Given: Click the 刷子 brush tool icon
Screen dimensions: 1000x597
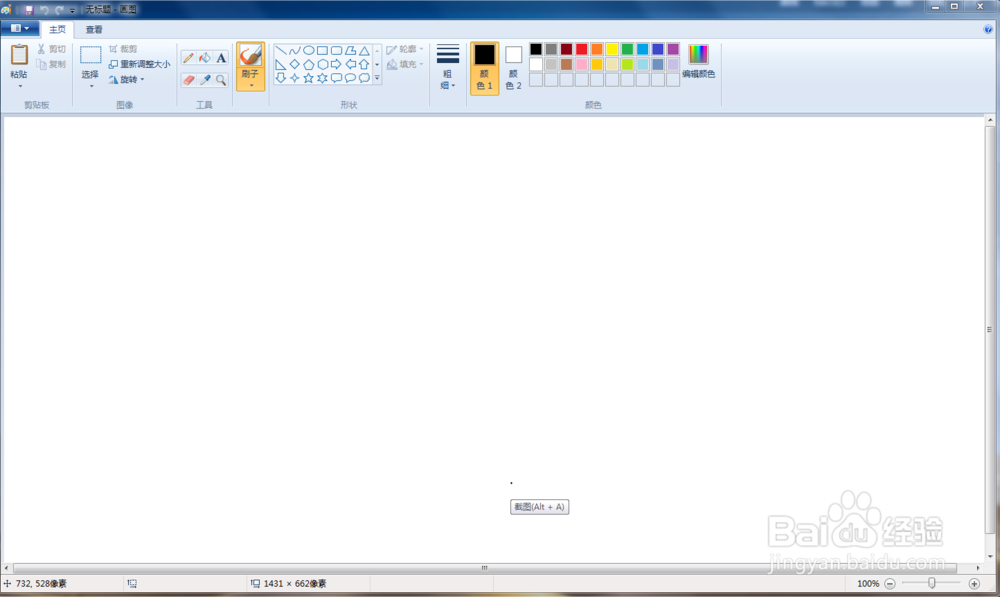Looking at the screenshot, I should (x=250, y=55).
